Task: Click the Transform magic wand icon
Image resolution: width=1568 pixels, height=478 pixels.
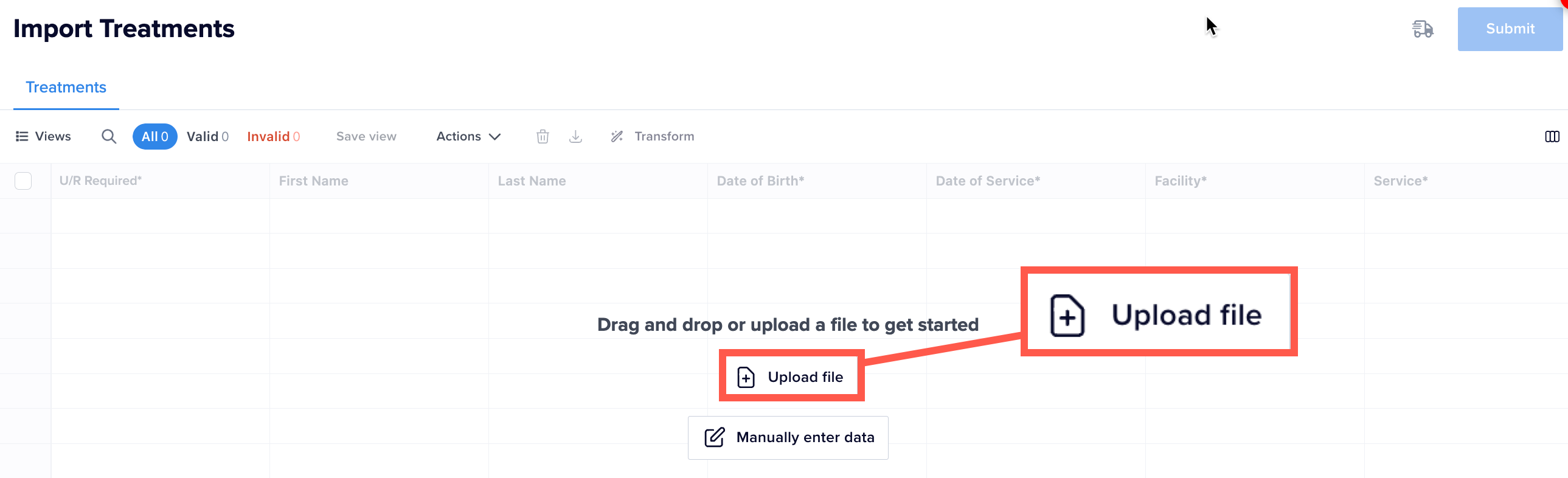Action: click(x=617, y=136)
